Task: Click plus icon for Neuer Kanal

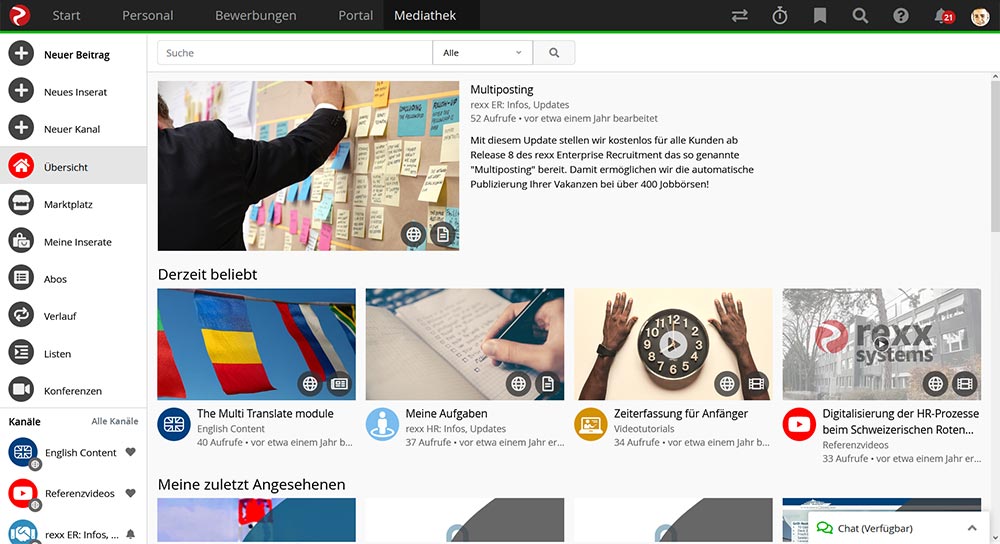Action: tap(21, 128)
